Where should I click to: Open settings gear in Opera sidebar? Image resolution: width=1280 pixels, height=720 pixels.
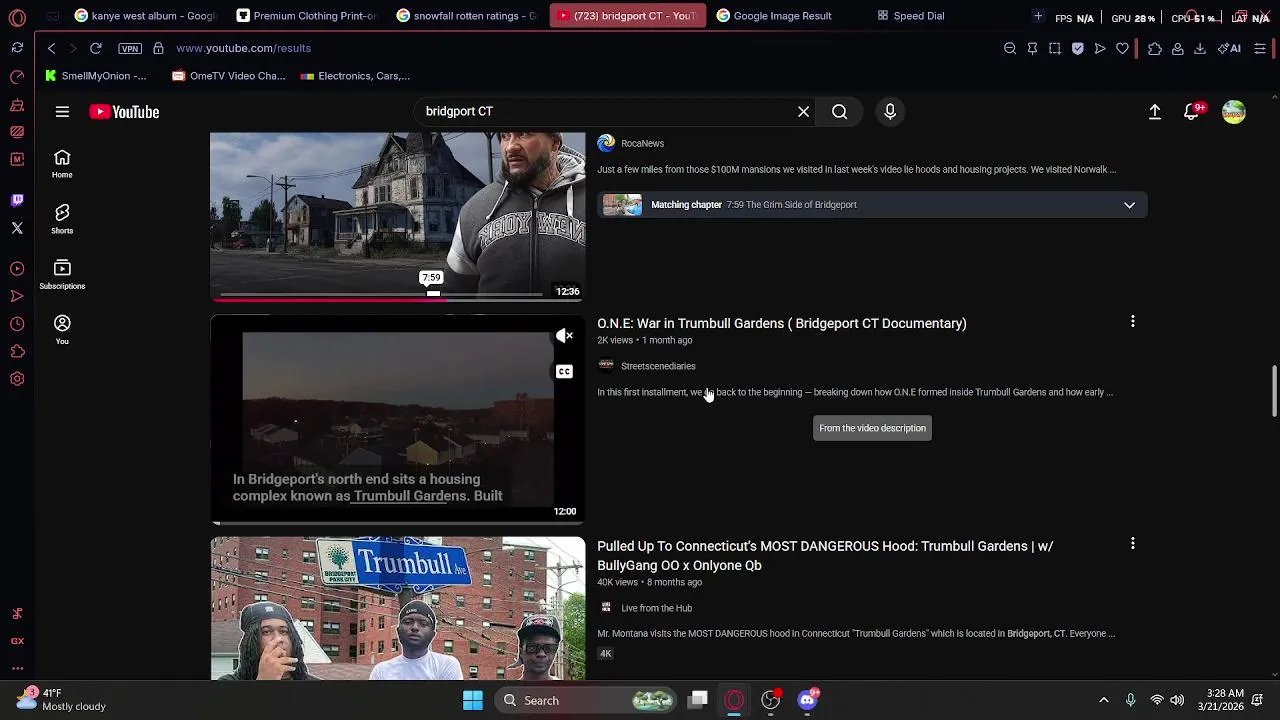pos(17,379)
